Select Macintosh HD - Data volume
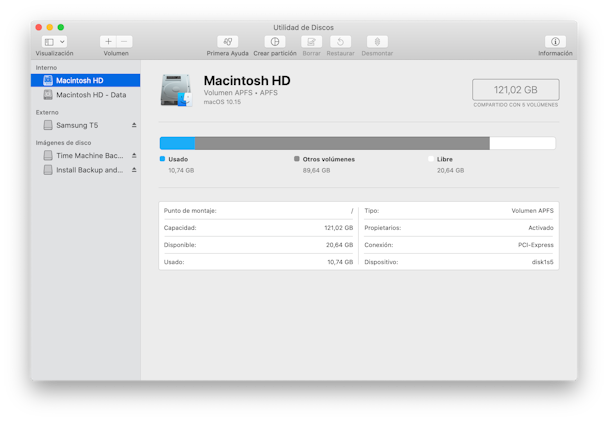This screenshot has width=608, height=421. pyautogui.click(x=86, y=95)
